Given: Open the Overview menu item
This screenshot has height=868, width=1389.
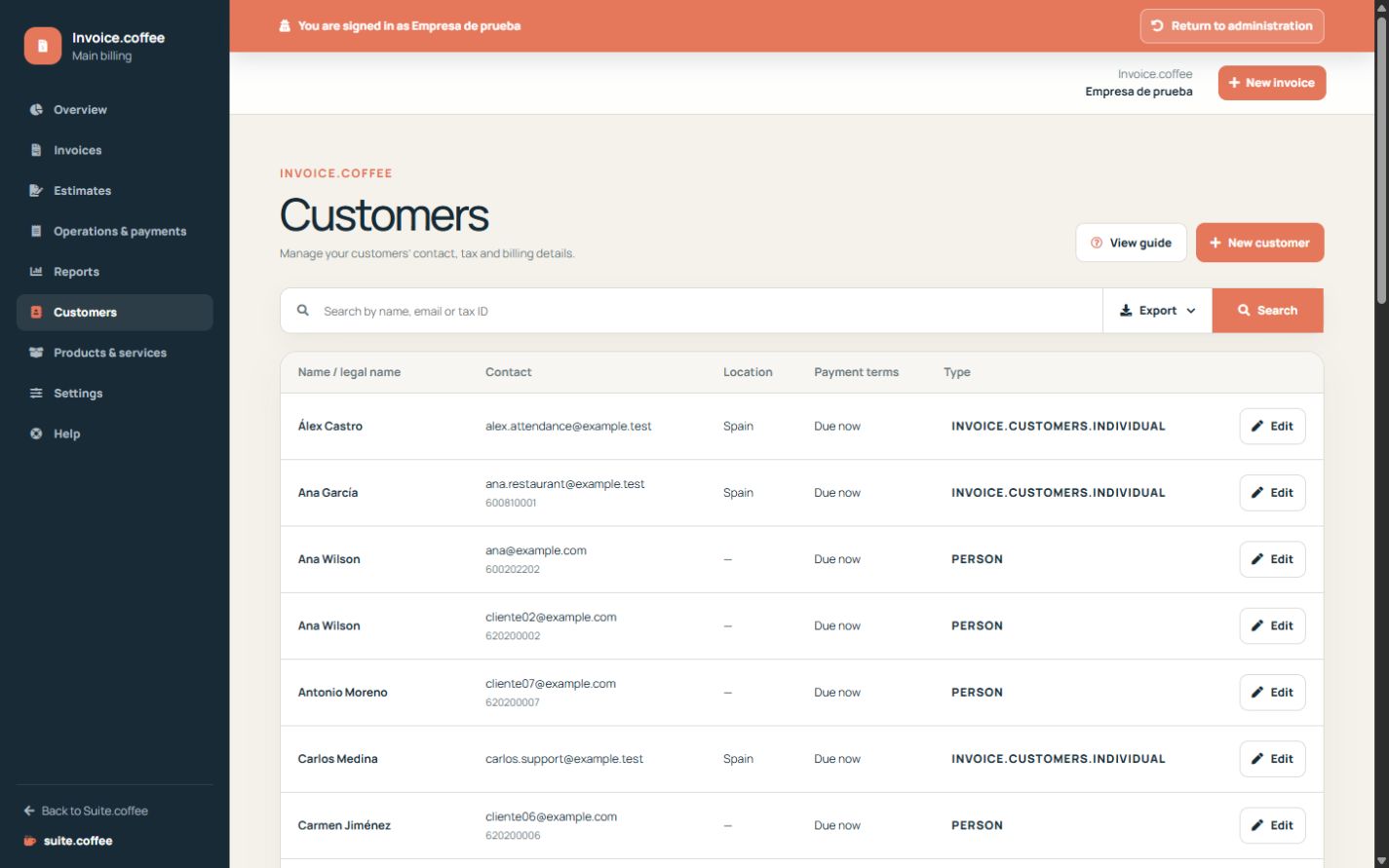Looking at the screenshot, I should 115,110.
